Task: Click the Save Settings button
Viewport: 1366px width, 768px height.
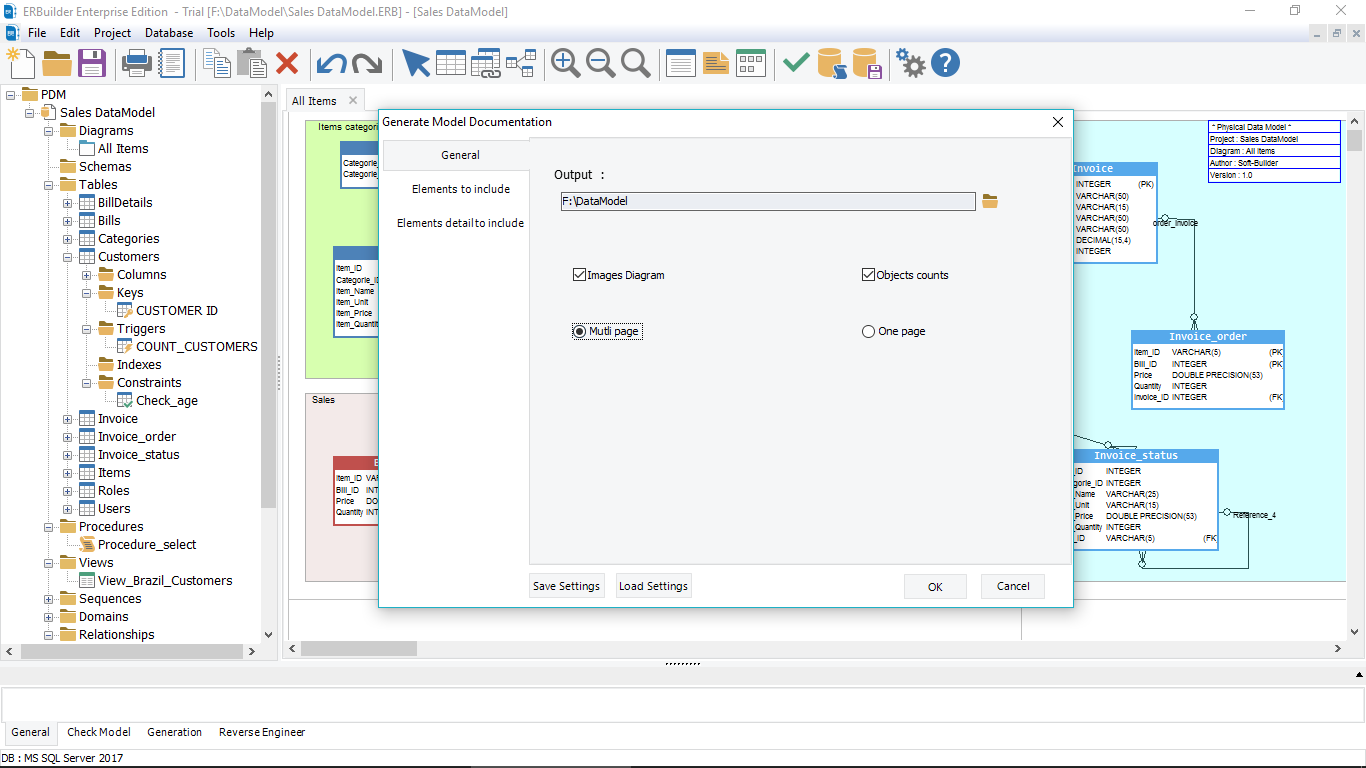Action: 566,585
